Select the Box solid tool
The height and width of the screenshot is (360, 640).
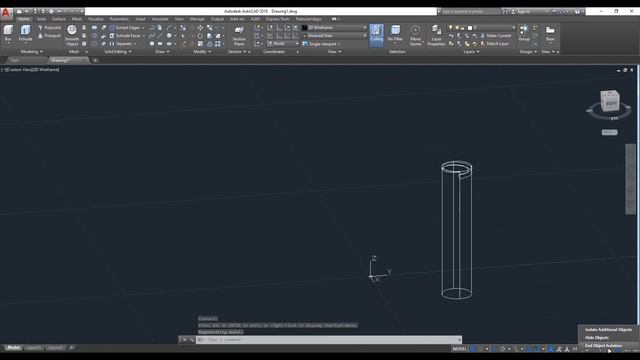coord(9,34)
